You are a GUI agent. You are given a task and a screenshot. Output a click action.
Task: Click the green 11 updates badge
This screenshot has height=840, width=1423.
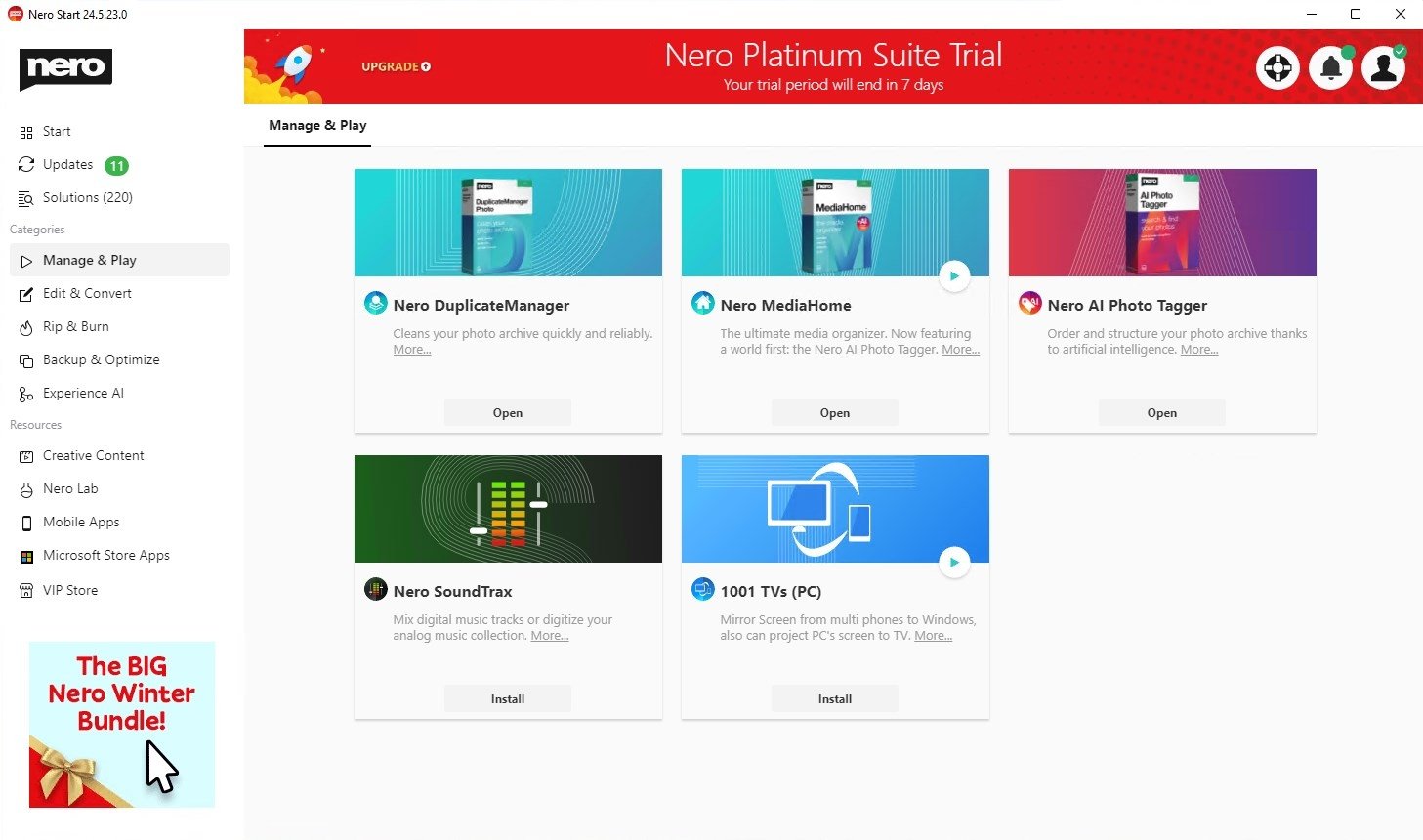[x=116, y=166]
